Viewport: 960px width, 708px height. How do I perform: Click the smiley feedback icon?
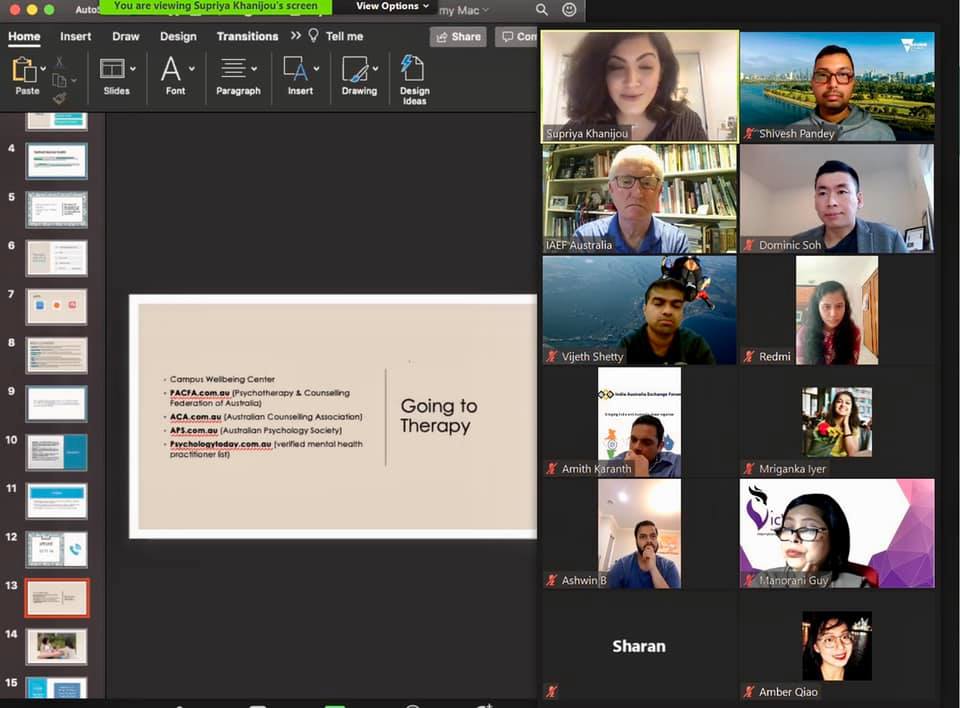[569, 9]
